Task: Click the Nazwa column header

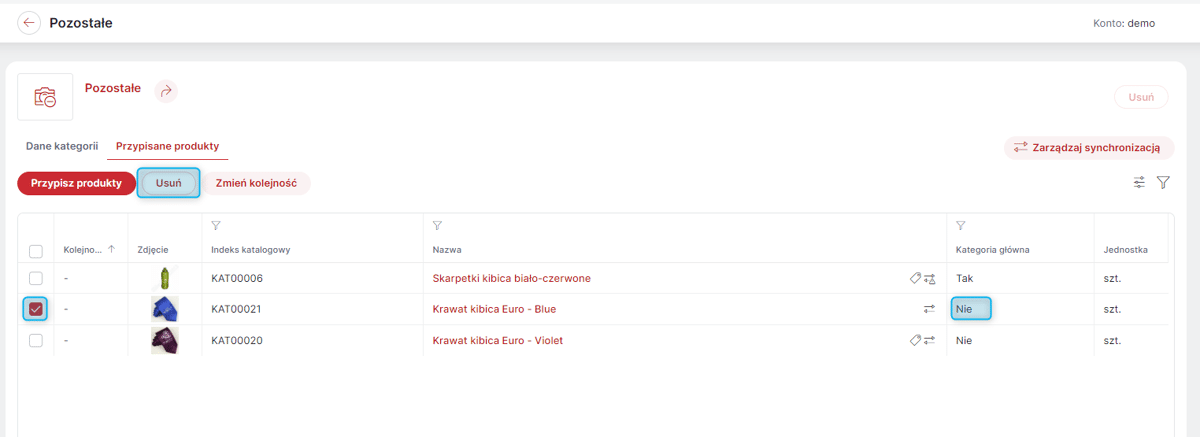Action: tap(446, 249)
